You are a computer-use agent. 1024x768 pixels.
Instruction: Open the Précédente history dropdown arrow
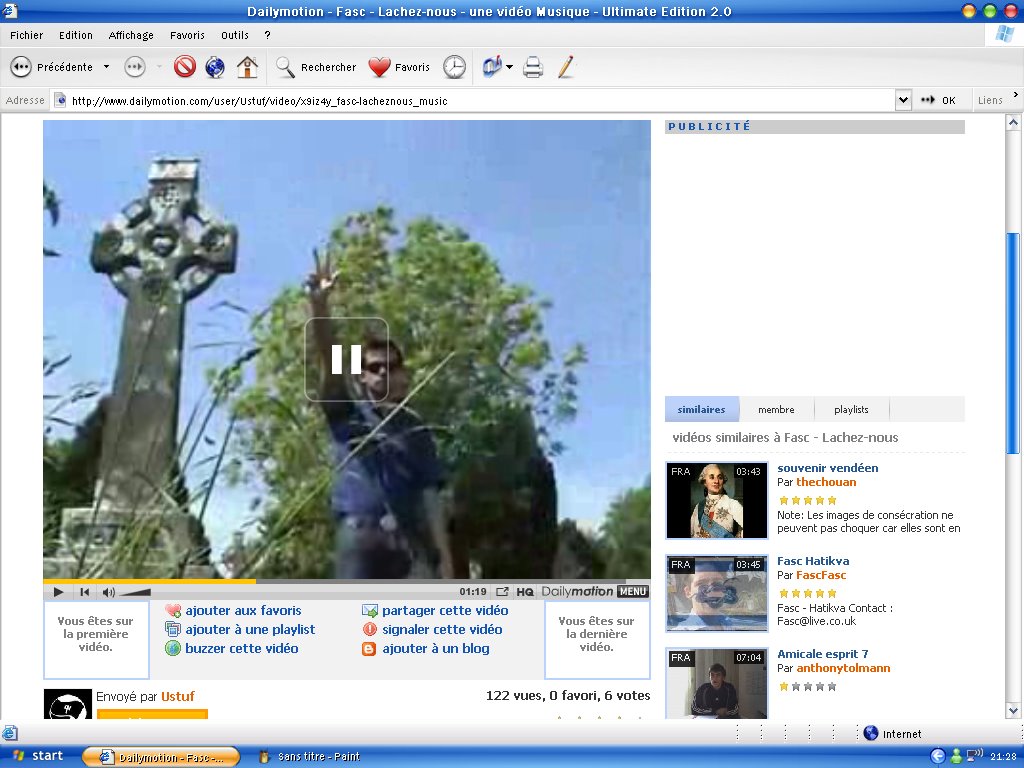point(106,67)
